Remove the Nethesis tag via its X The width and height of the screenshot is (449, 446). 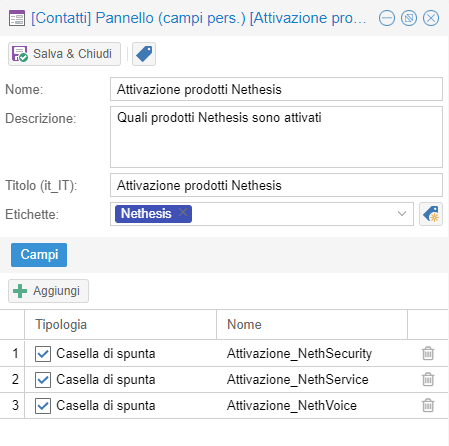click(x=183, y=212)
